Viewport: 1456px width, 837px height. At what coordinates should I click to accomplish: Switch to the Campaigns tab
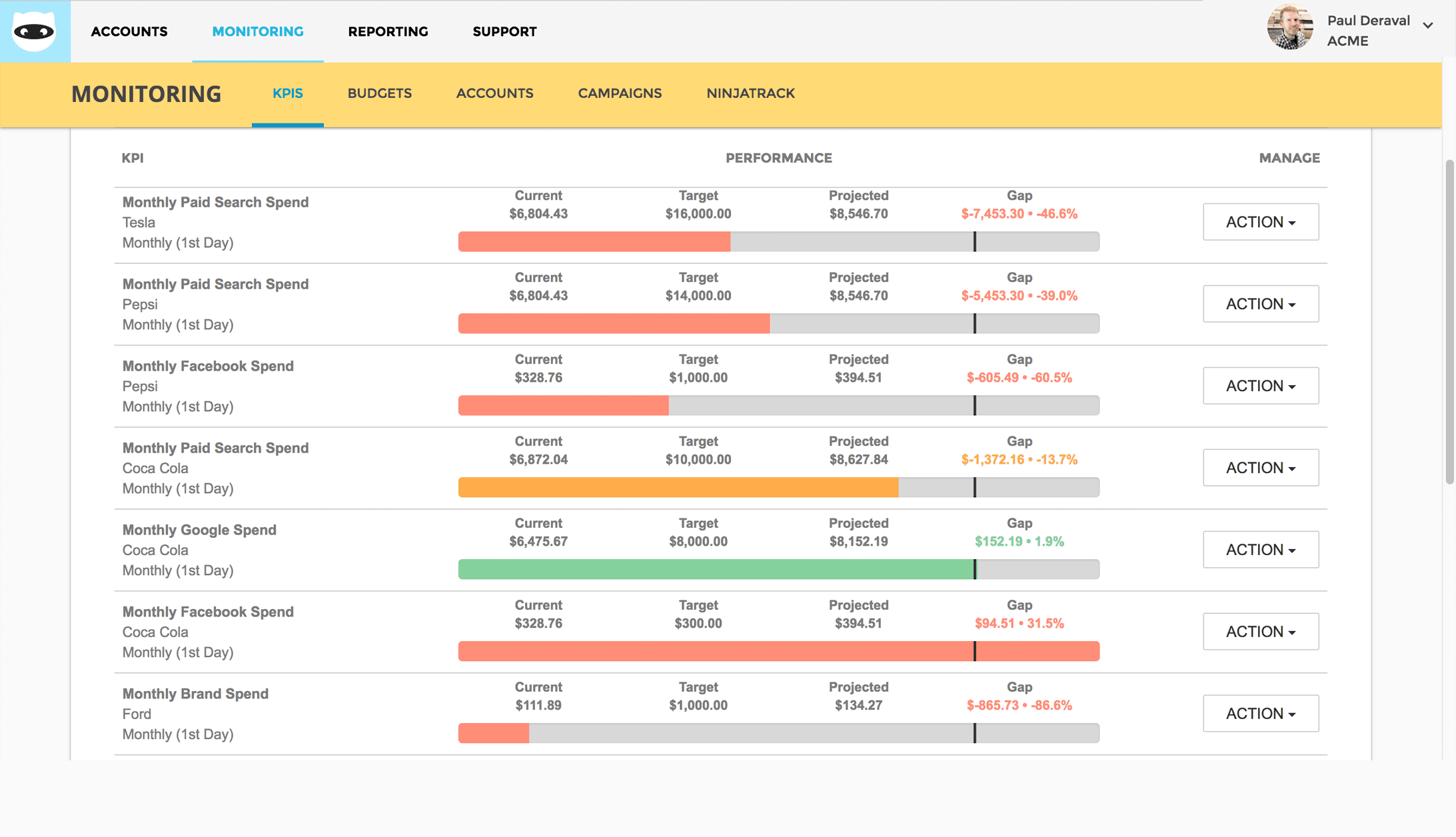[620, 93]
